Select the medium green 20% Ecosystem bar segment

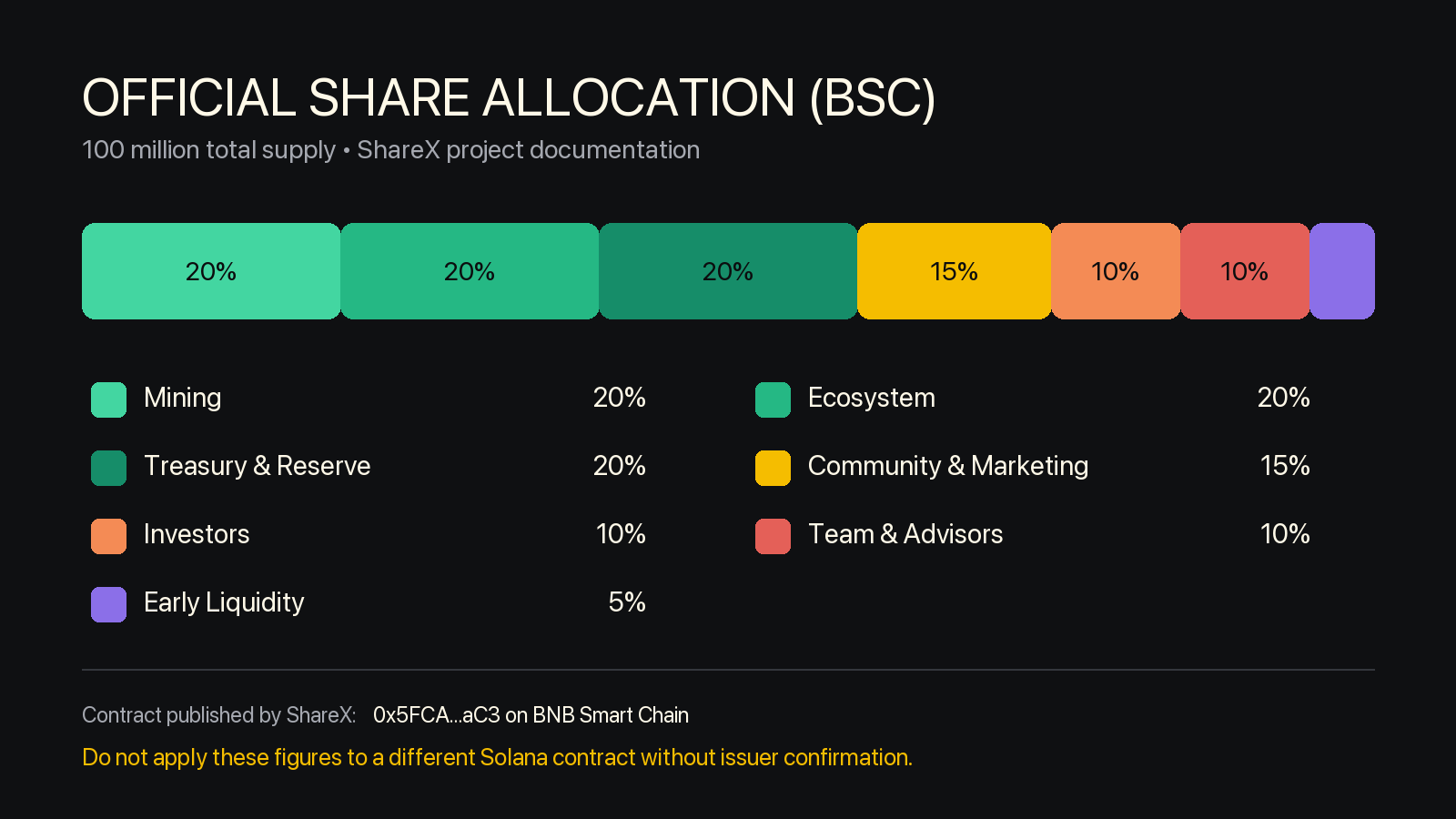(x=470, y=271)
